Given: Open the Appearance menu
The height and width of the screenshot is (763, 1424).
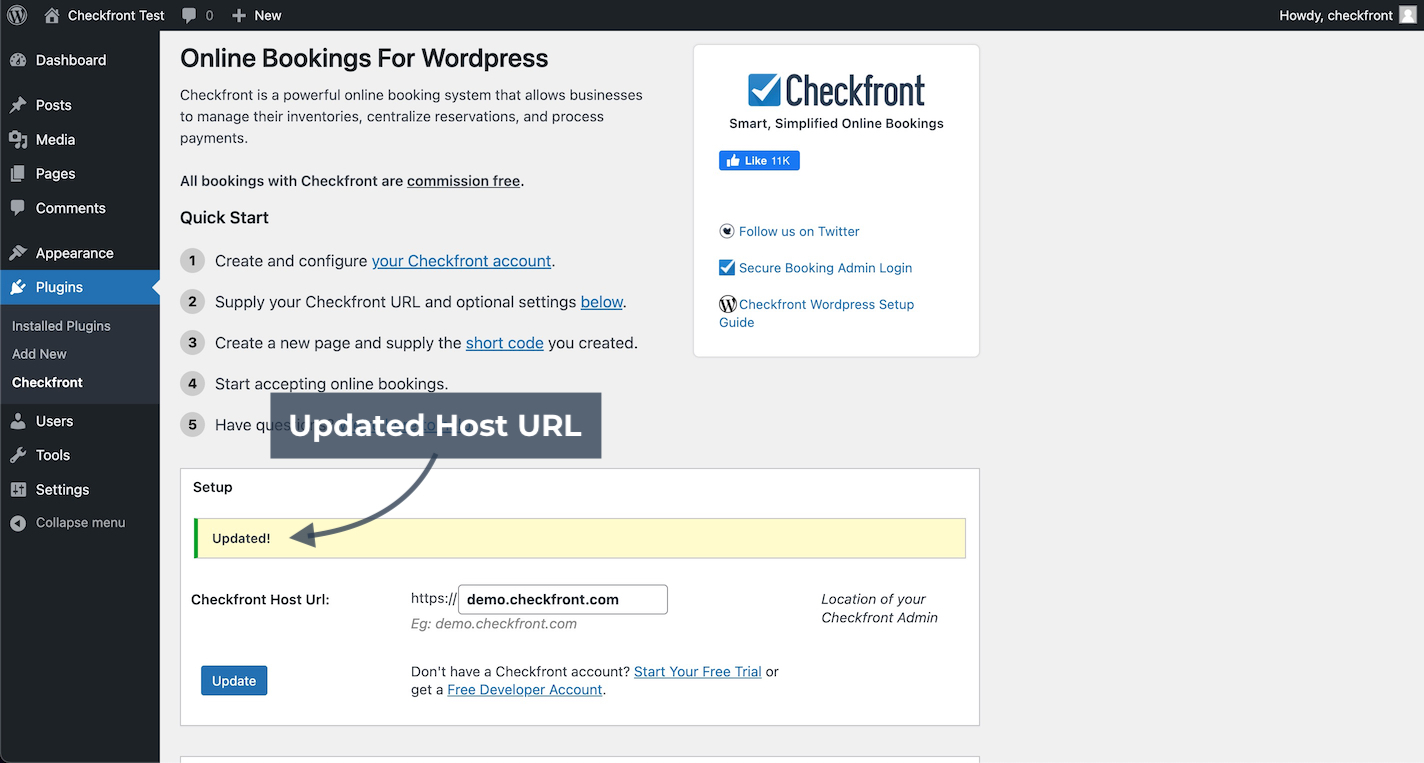Looking at the screenshot, I should click(75, 253).
